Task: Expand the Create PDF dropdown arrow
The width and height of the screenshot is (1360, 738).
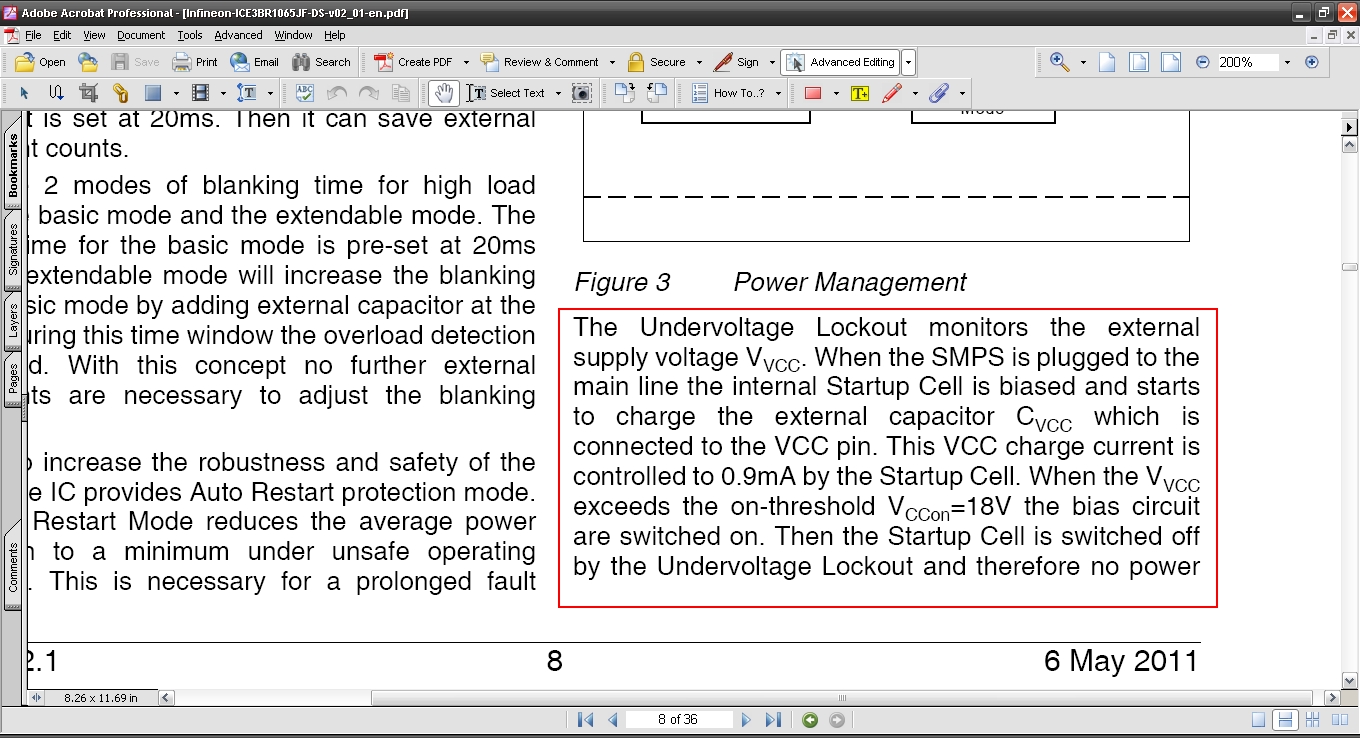Action: pyautogui.click(x=466, y=62)
